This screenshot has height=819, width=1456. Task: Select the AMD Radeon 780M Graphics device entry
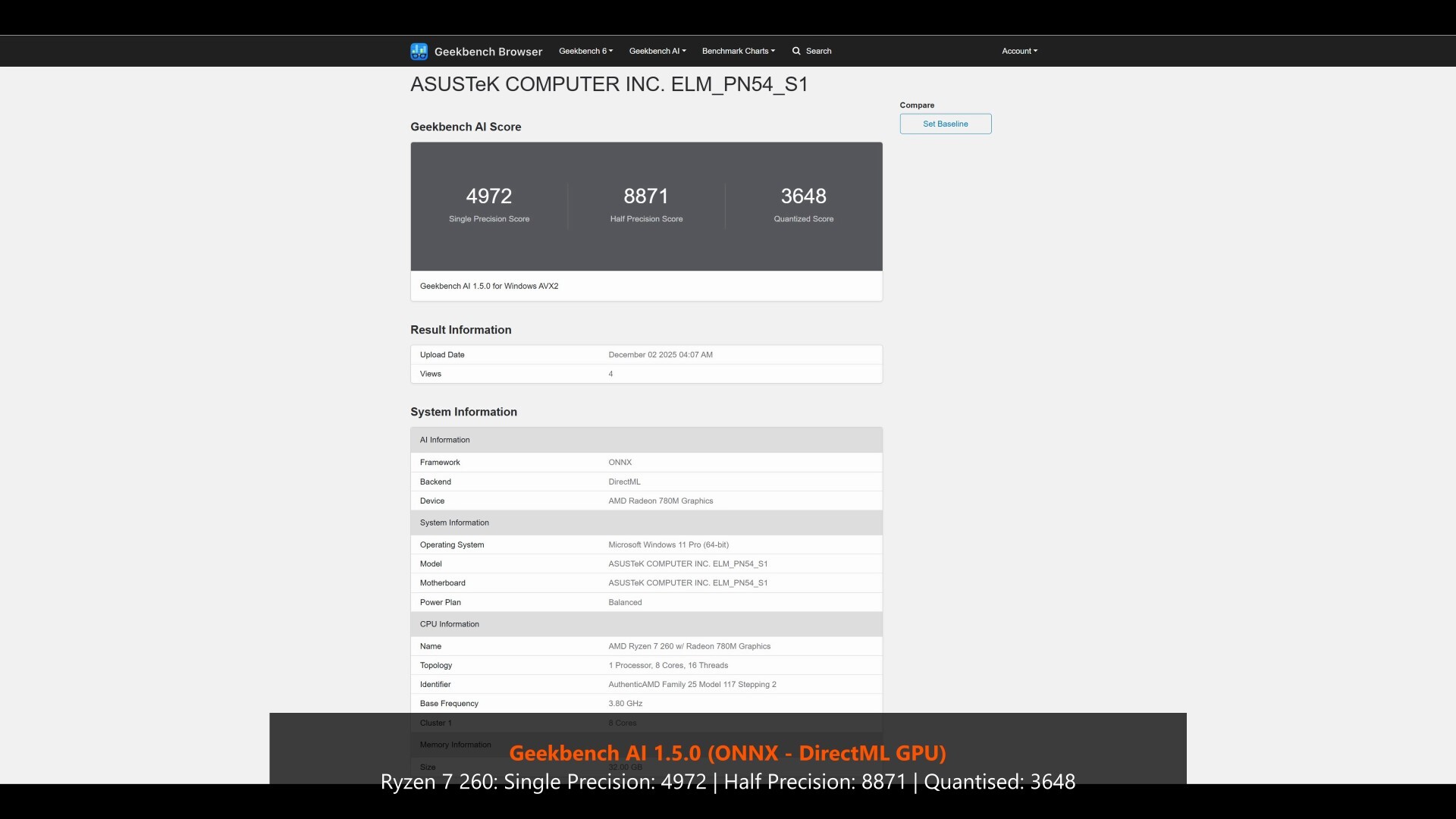tap(661, 500)
